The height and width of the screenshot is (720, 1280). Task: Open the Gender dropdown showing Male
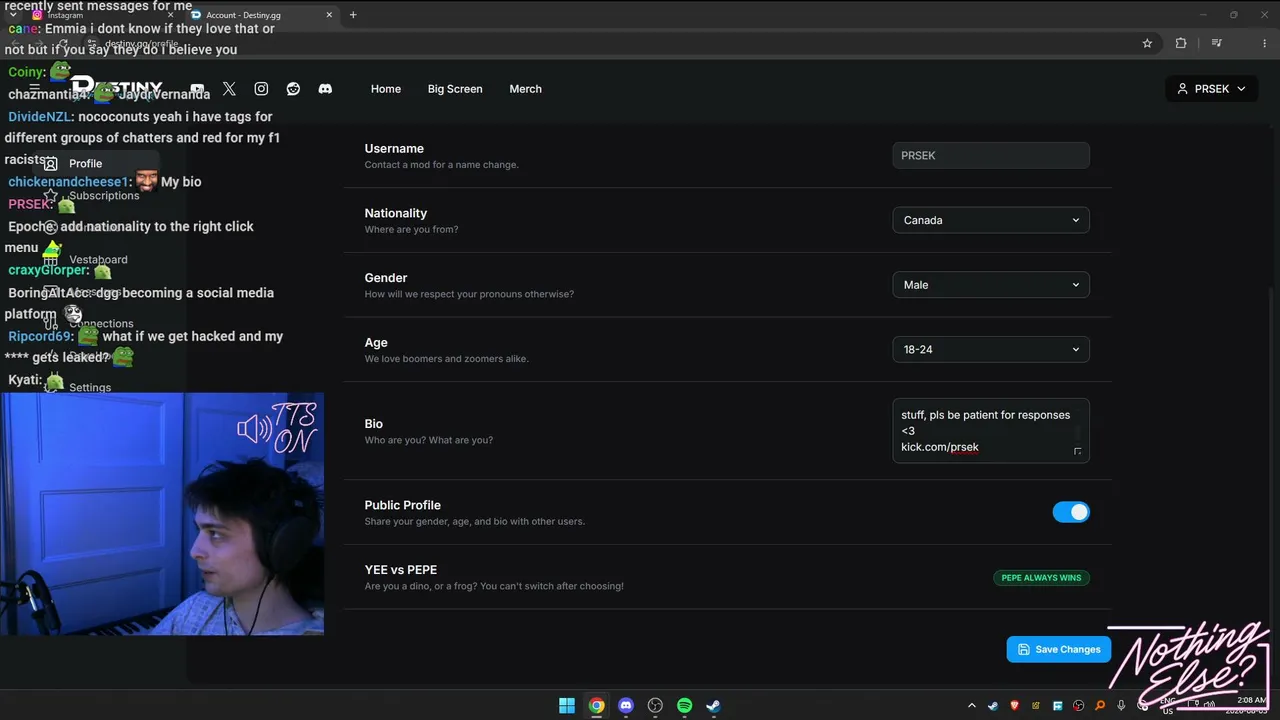point(991,285)
